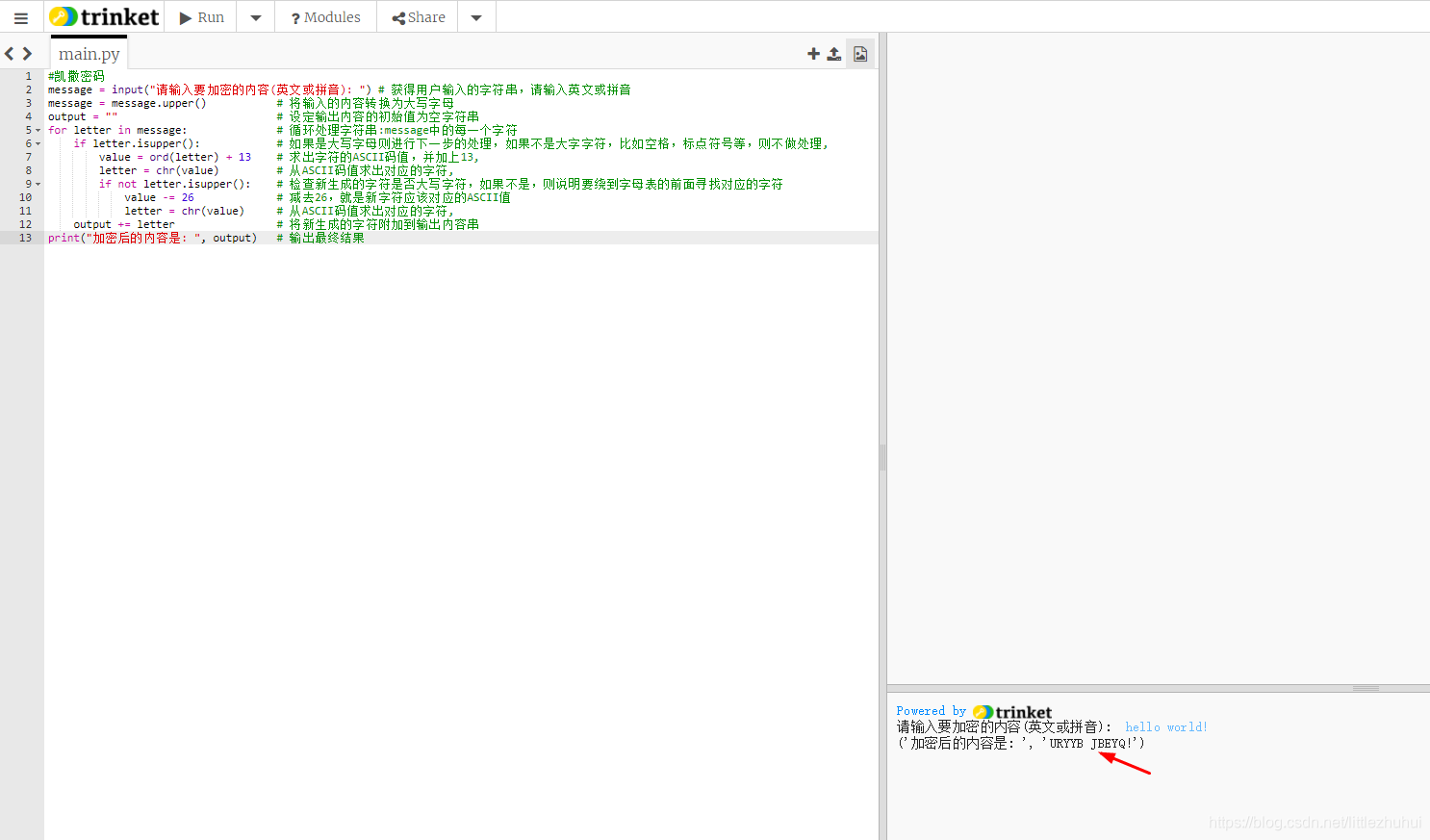Screen dimensions: 1430x840
Task: Click the '#凯撒密码' comment on line 1
Action: 76,76
